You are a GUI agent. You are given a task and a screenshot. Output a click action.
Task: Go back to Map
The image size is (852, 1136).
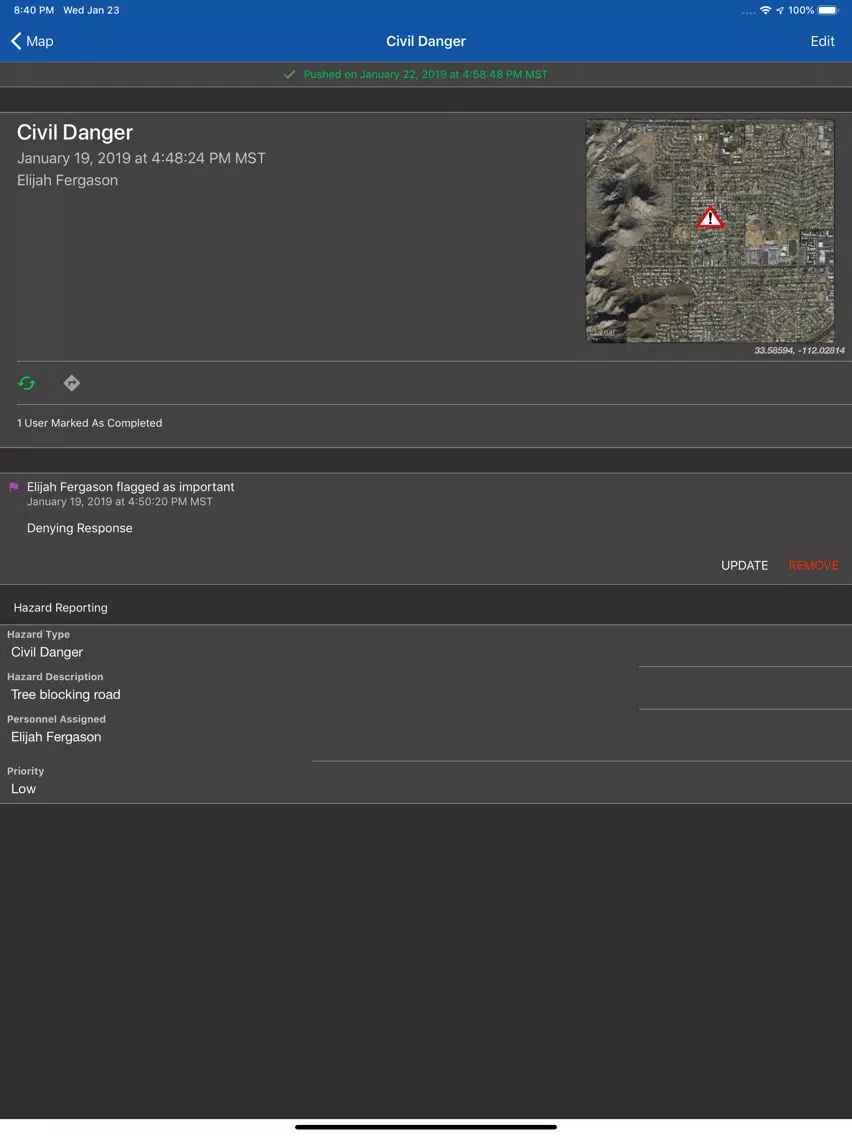[x=32, y=41]
